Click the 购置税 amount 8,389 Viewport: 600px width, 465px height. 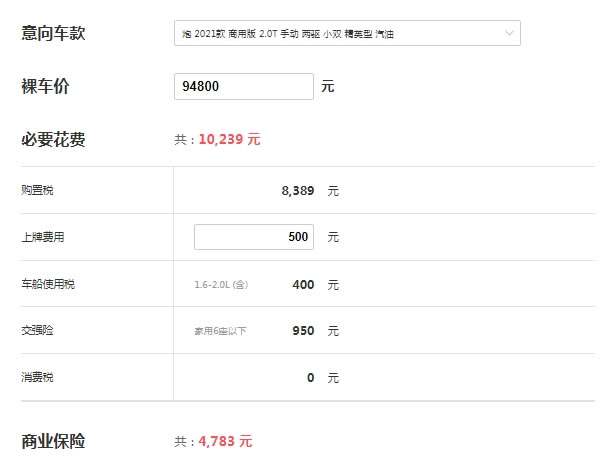[298, 191]
